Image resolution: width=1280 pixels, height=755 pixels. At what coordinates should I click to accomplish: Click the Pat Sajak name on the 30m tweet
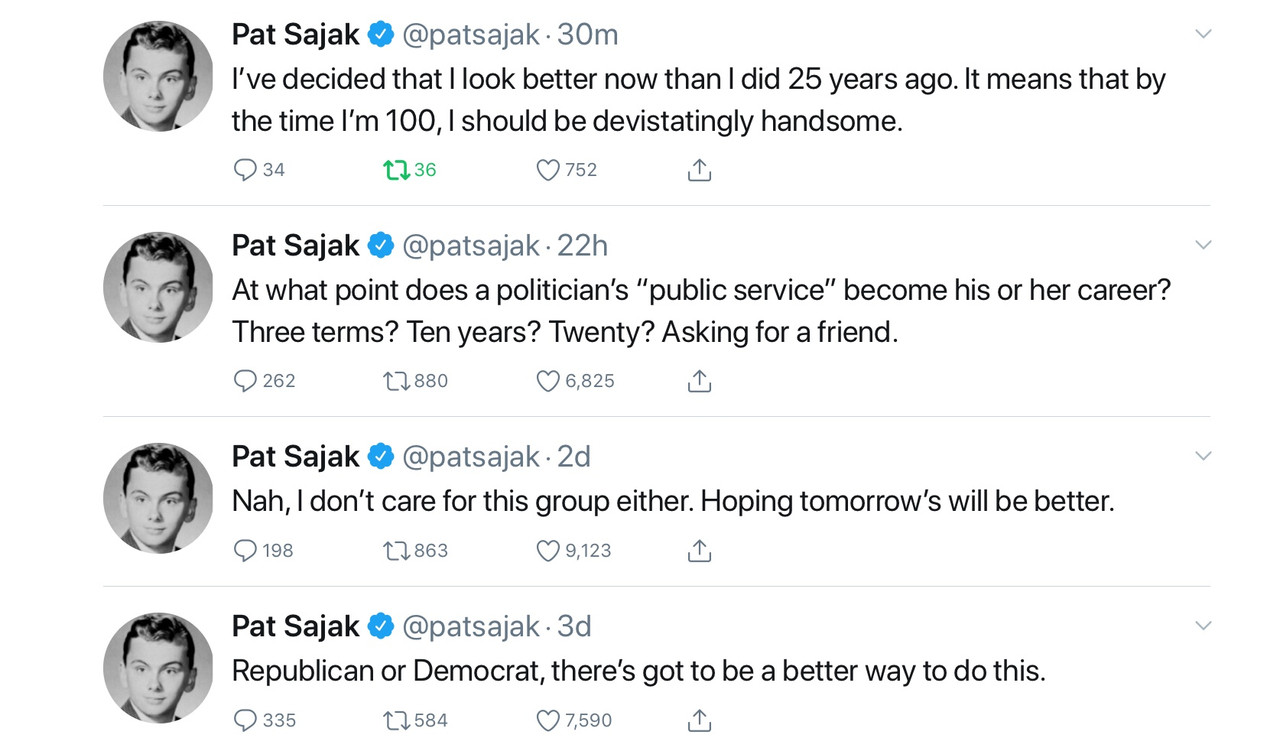295,35
